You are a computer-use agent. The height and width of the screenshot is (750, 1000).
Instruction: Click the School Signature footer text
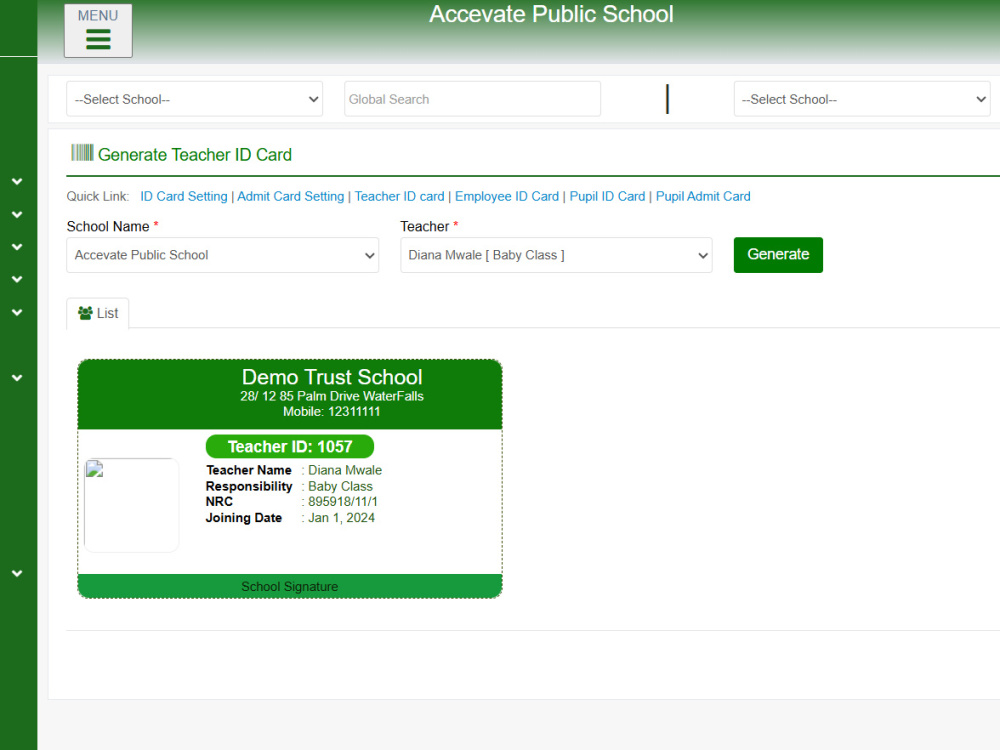click(290, 587)
